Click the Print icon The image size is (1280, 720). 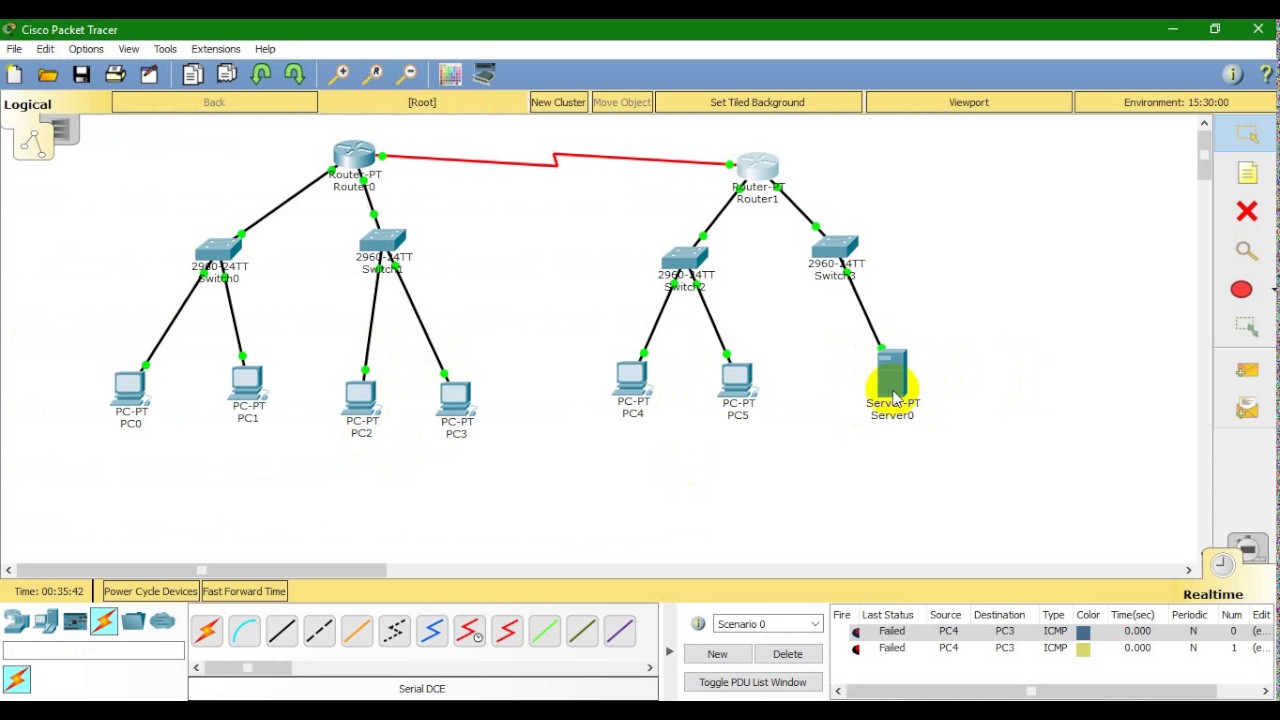click(x=115, y=74)
